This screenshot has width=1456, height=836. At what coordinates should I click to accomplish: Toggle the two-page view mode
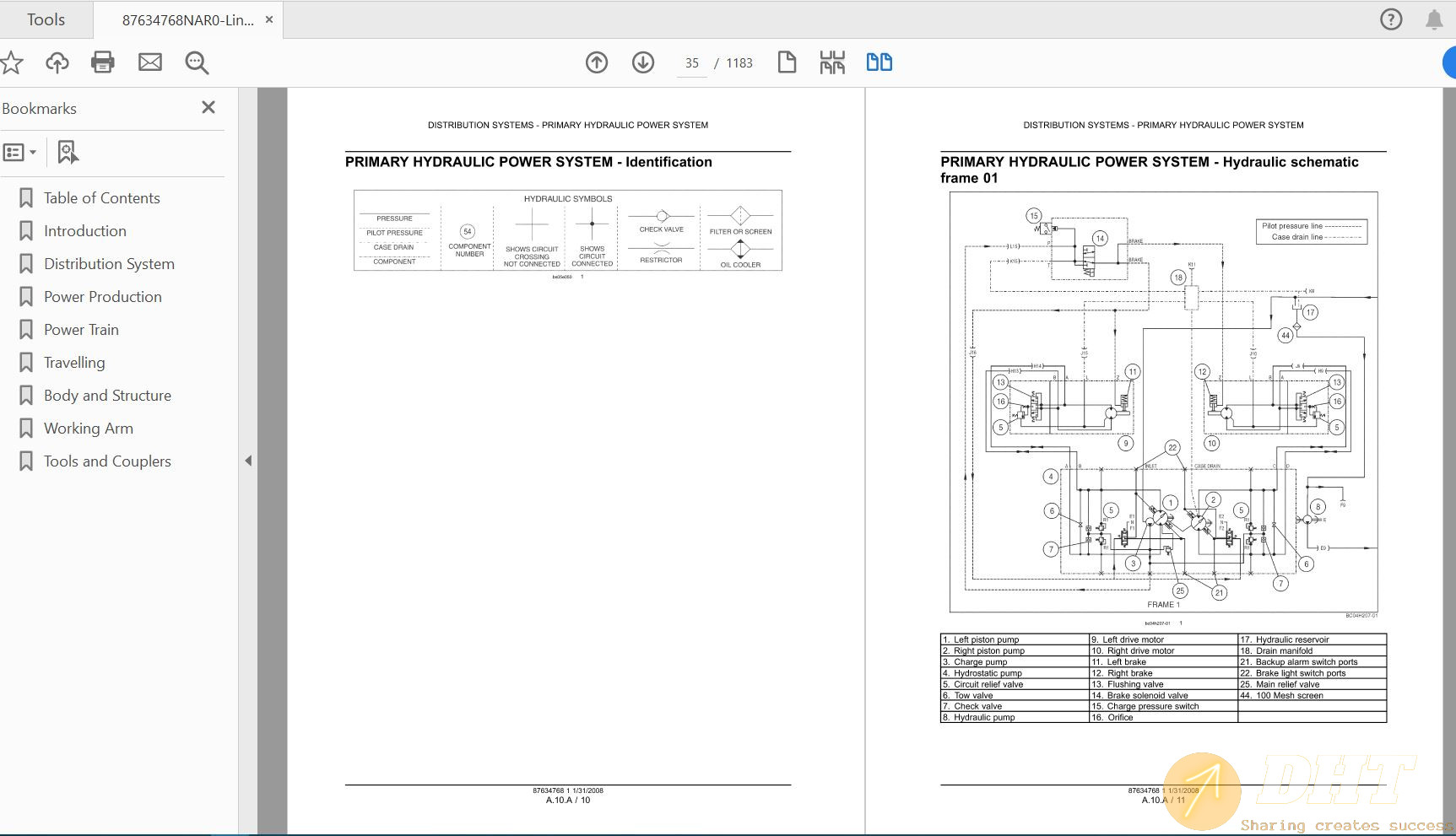click(879, 62)
